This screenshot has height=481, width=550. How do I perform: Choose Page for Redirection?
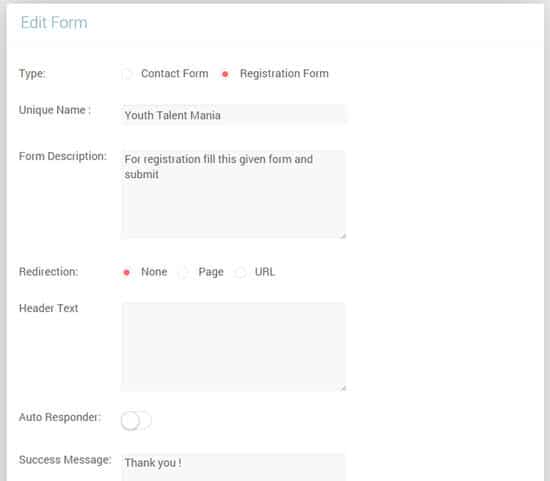pyautogui.click(x=183, y=272)
